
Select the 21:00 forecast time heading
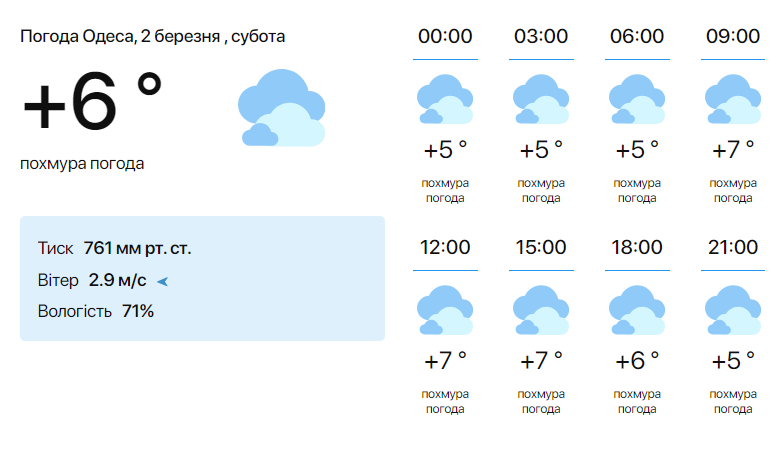(x=733, y=247)
